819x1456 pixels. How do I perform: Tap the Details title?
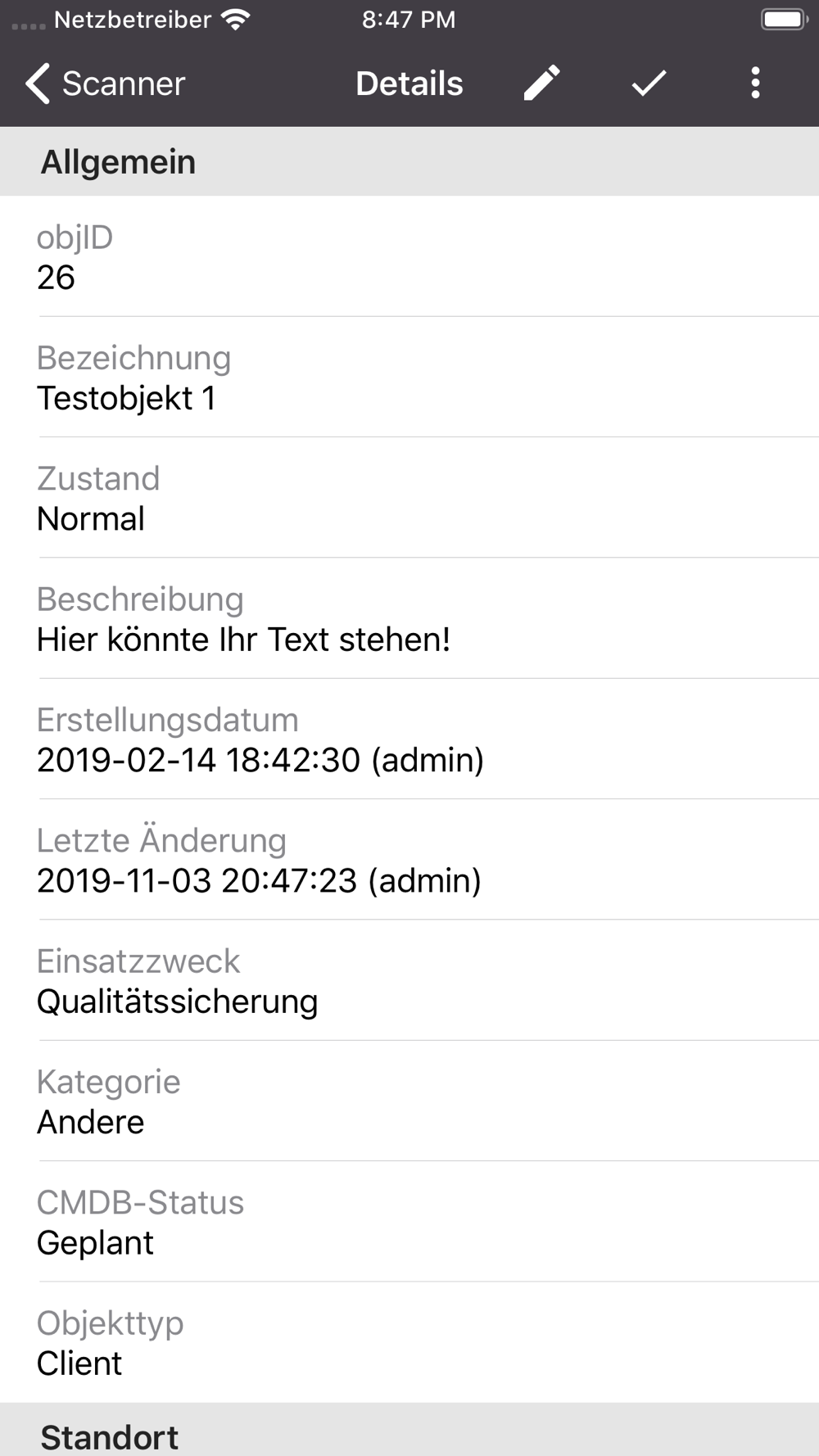point(409,84)
